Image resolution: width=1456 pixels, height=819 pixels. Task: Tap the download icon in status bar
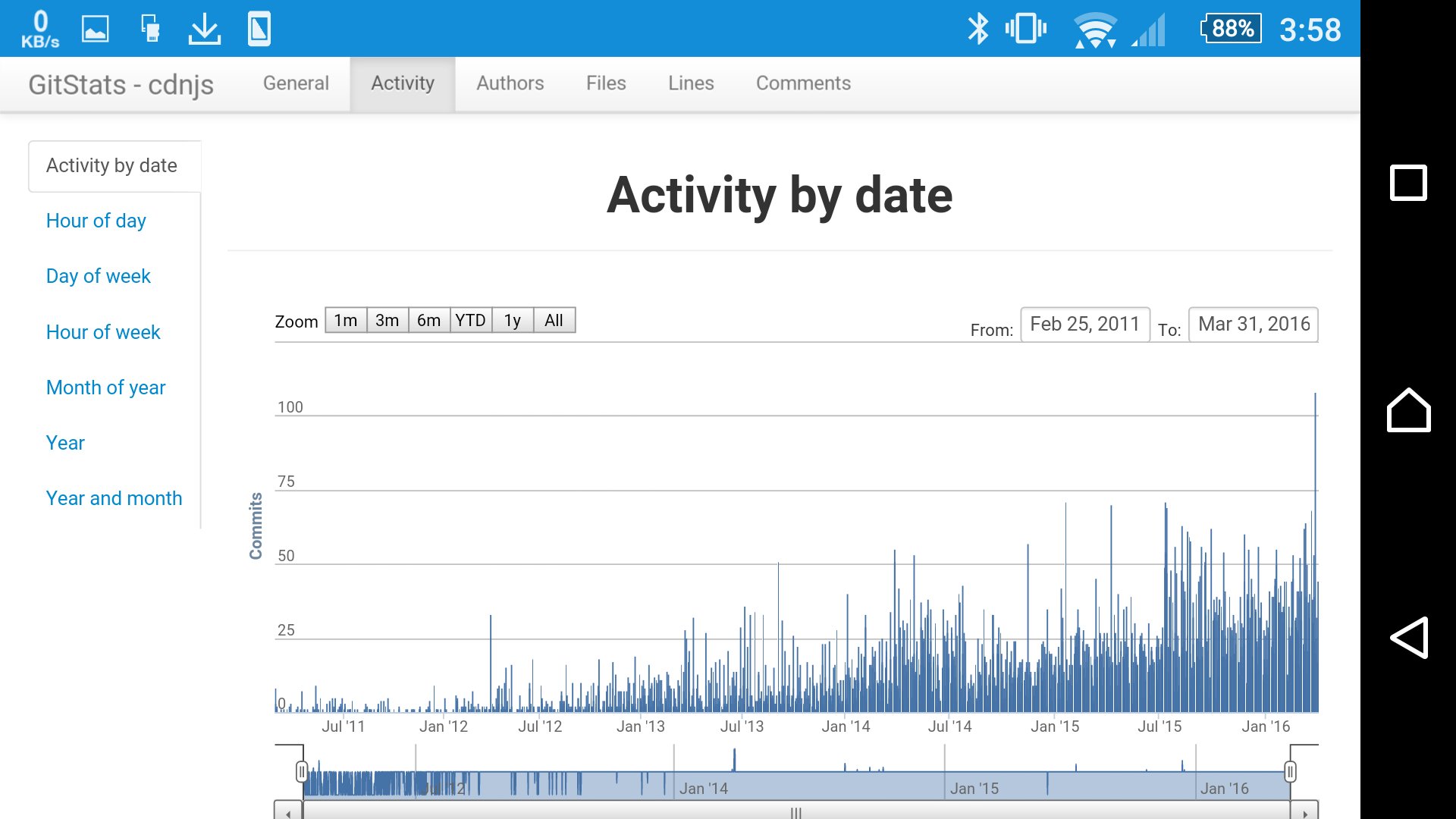pos(205,30)
